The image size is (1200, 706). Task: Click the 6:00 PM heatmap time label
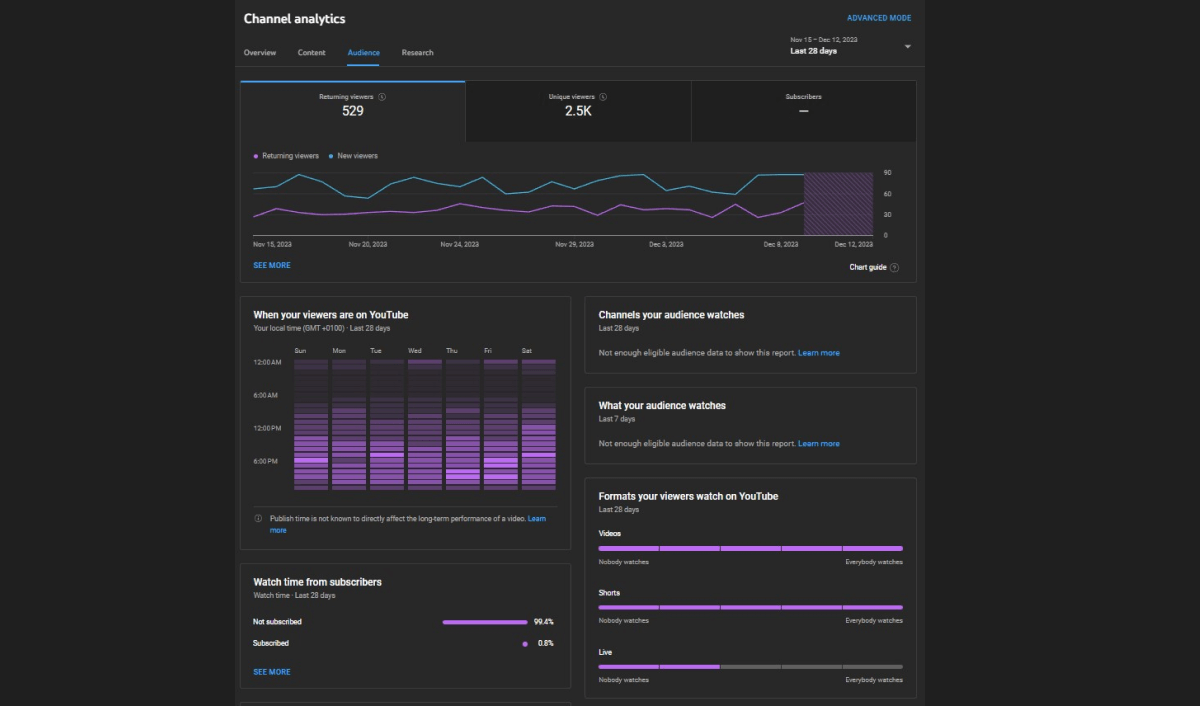coord(267,461)
